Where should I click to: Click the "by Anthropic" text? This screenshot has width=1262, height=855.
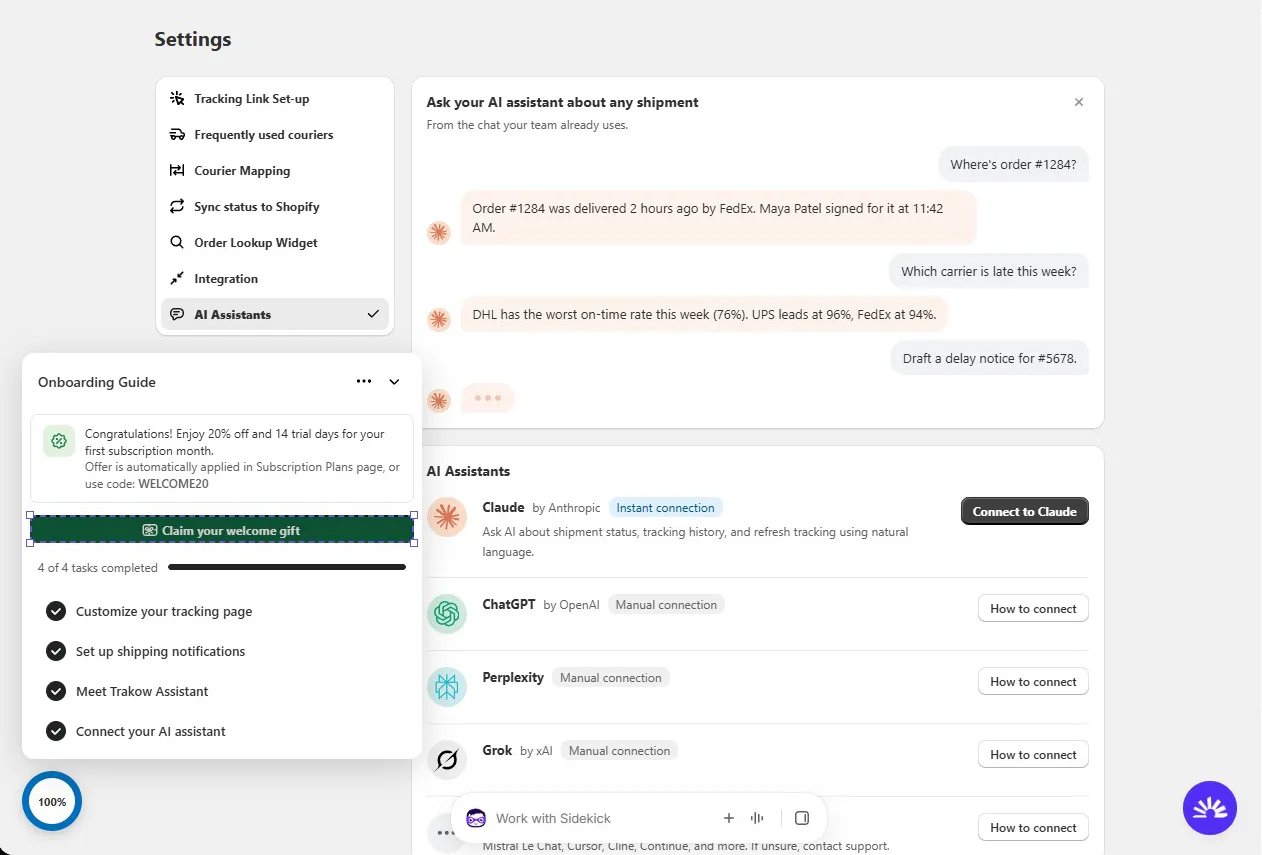click(x=566, y=508)
